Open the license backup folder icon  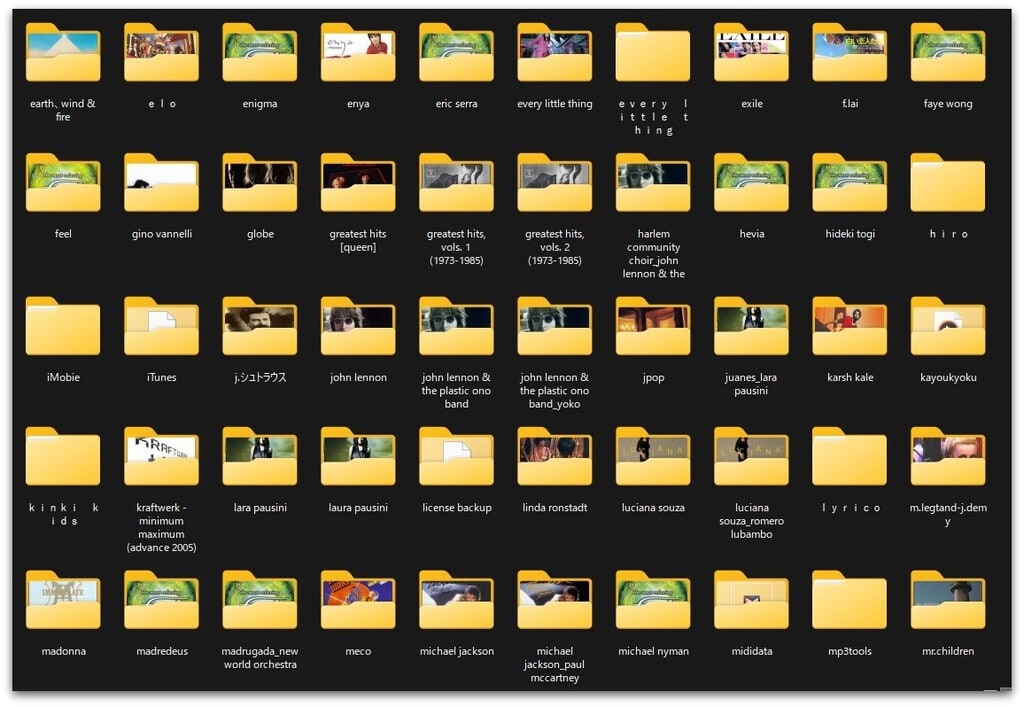click(456, 457)
